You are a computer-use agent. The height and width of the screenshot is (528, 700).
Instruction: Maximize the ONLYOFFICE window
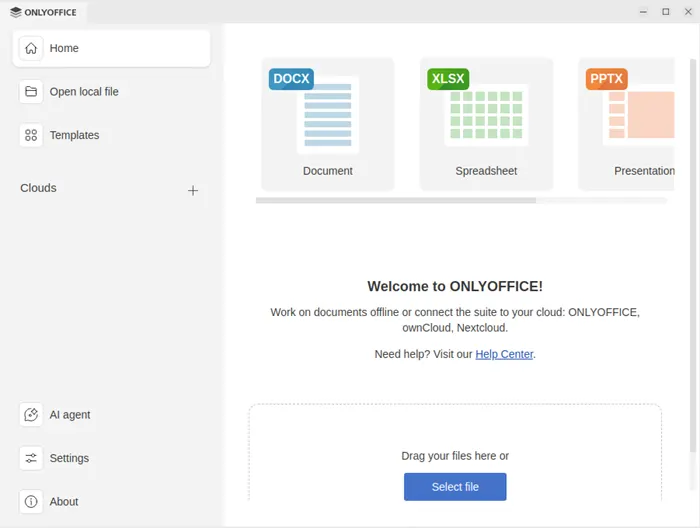pyautogui.click(x=666, y=12)
